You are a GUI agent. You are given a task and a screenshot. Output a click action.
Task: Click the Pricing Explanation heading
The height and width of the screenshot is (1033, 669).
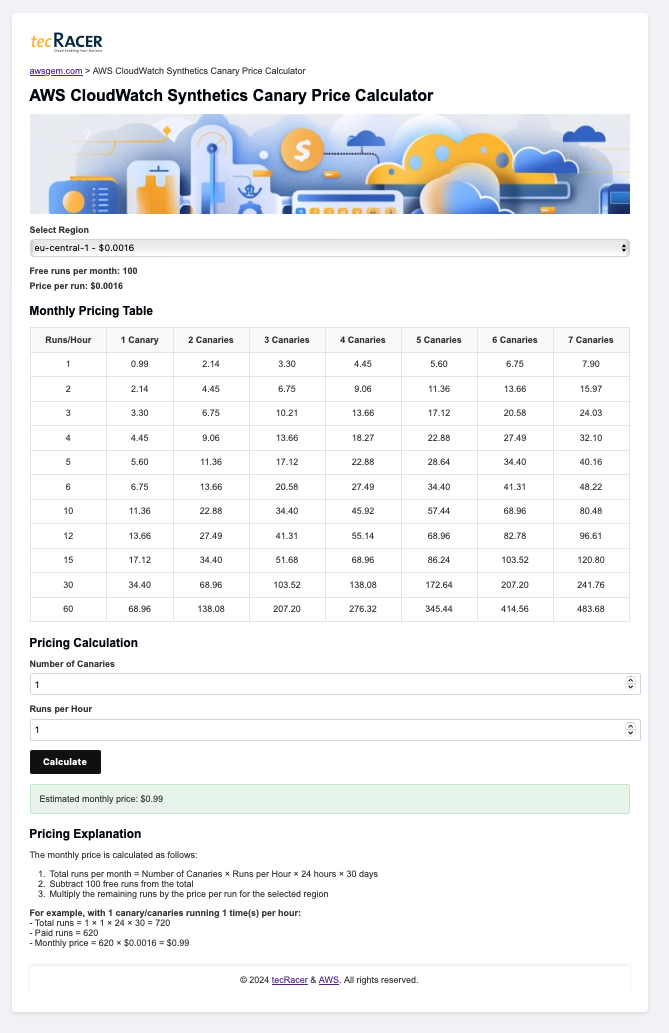click(x=85, y=834)
